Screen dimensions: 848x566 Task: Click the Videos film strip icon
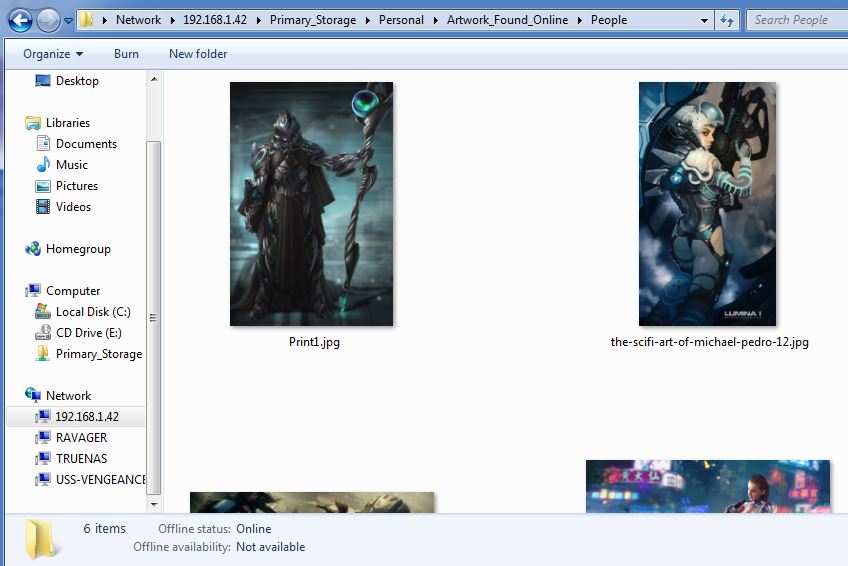(x=43, y=207)
